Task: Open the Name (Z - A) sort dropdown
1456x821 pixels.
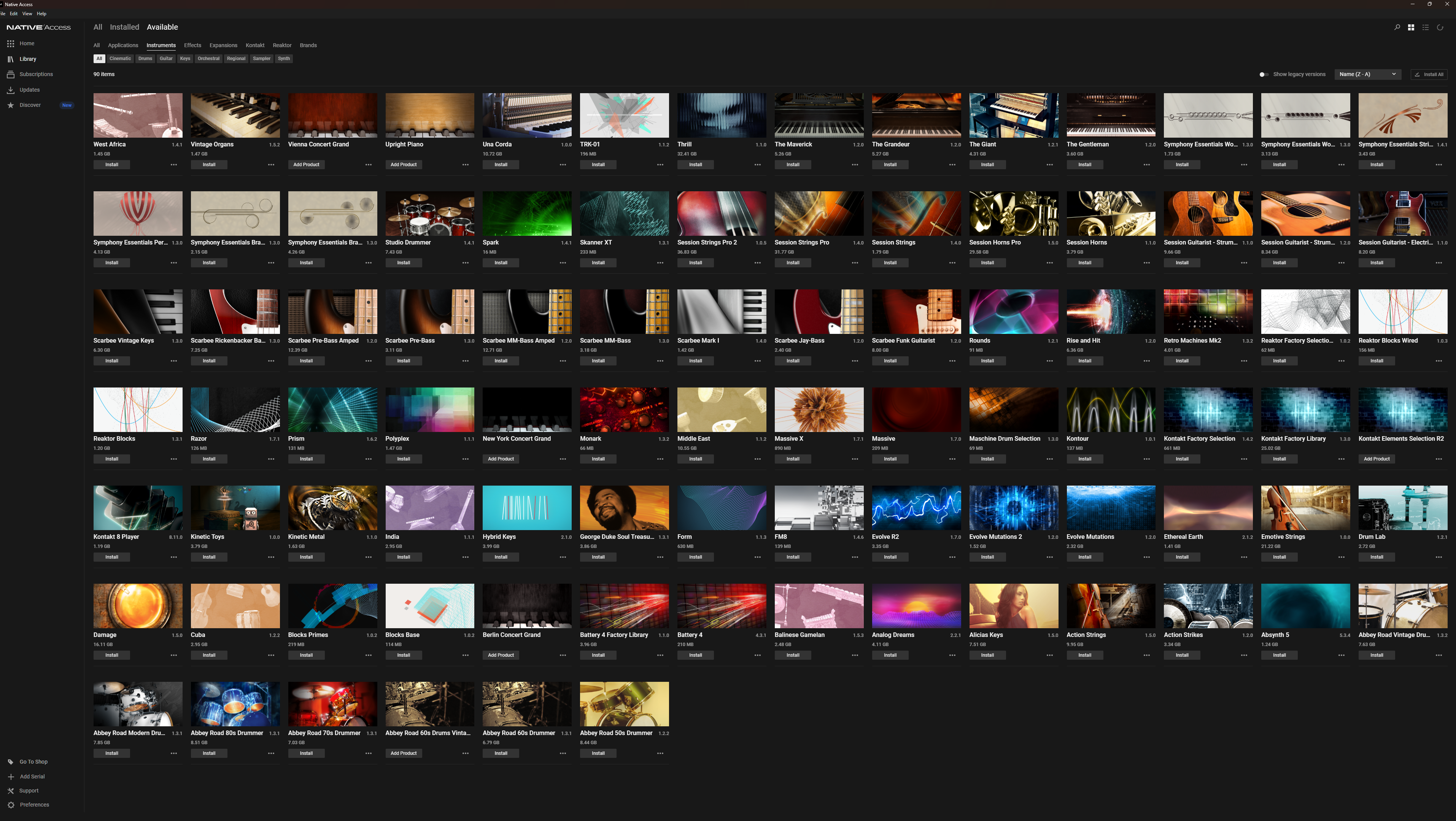Action: 1368,74
